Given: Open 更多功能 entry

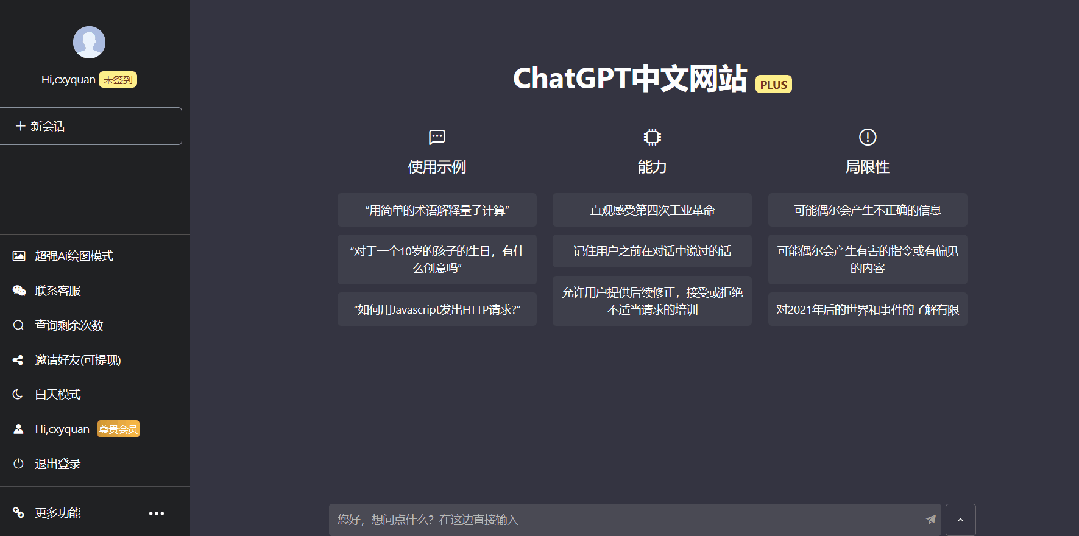Looking at the screenshot, I should click(x=59, y=513).
